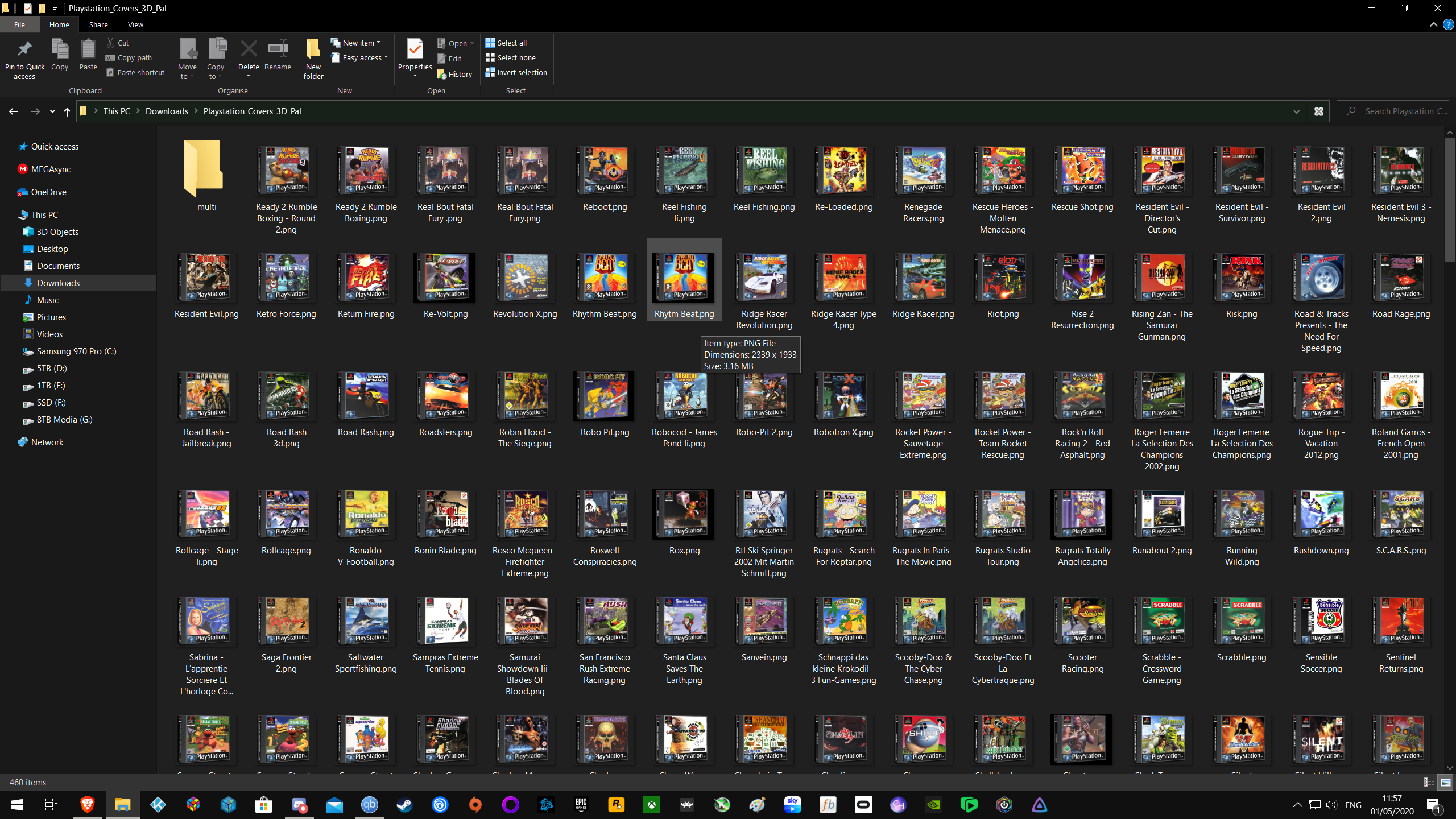Click the taskbar clock showing 11:57
Screen dimensions: 1456x819
pos(1392,805)
